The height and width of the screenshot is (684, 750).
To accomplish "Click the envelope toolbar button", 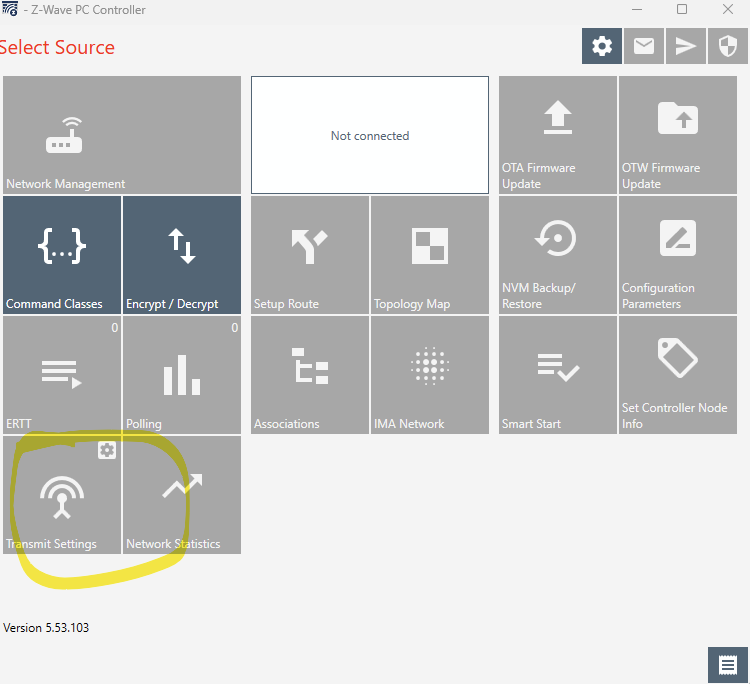I will [x=644, y=46].
